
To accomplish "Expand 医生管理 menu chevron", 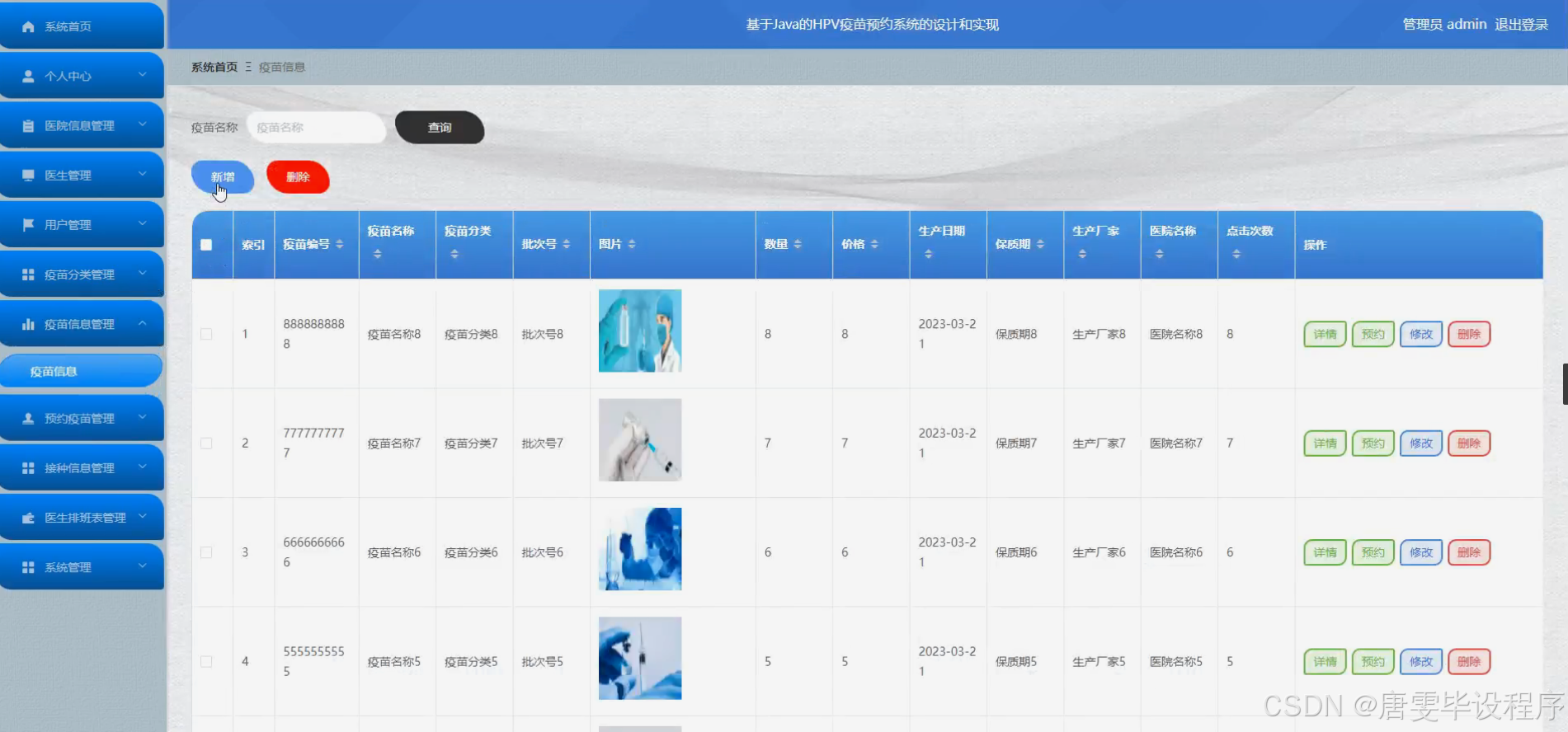I will 143,174.
